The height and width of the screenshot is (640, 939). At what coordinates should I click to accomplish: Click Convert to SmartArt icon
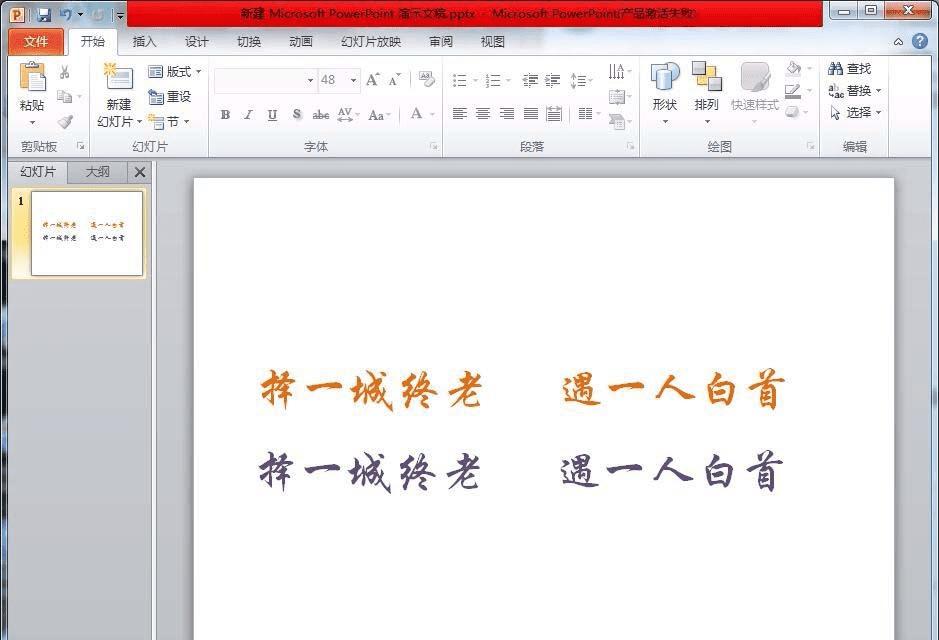pos(616,122)
